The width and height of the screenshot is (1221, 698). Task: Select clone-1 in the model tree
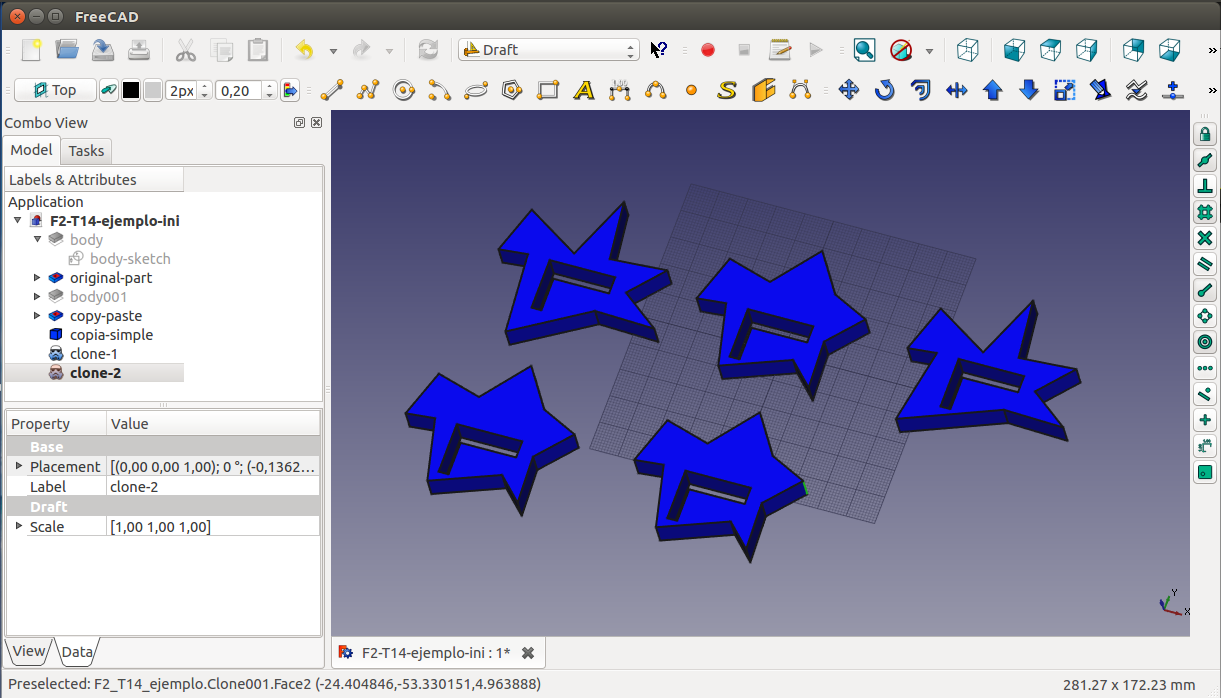coord(93,354)
